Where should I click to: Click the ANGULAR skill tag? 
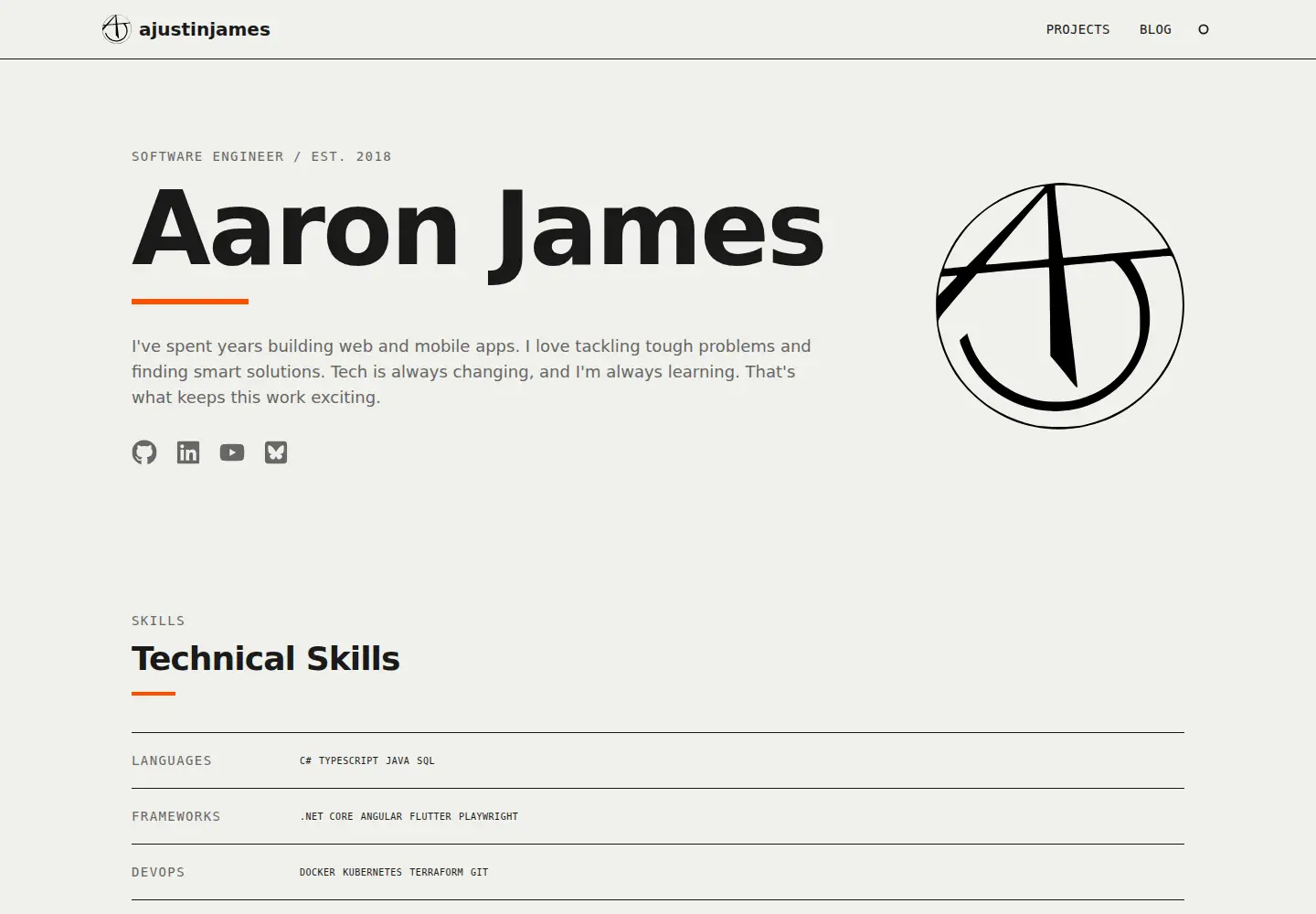(381, 816)
